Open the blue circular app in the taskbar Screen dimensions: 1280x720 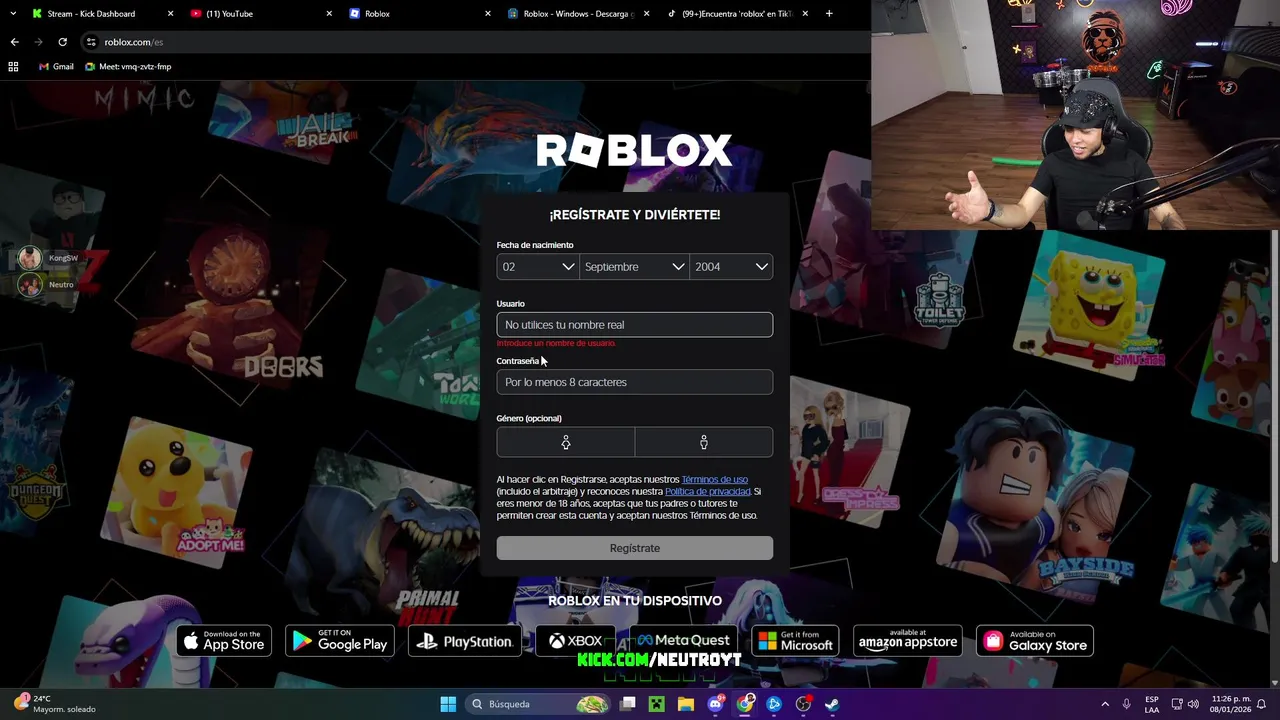(x=774, y=704)
